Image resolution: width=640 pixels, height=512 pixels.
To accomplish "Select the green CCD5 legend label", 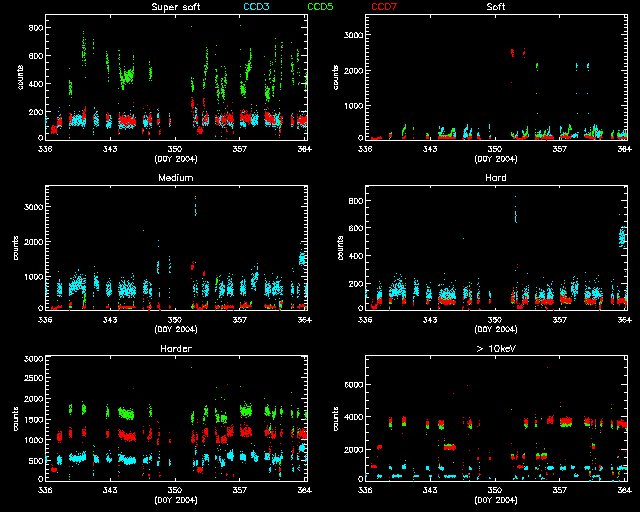I will (320, 7).
